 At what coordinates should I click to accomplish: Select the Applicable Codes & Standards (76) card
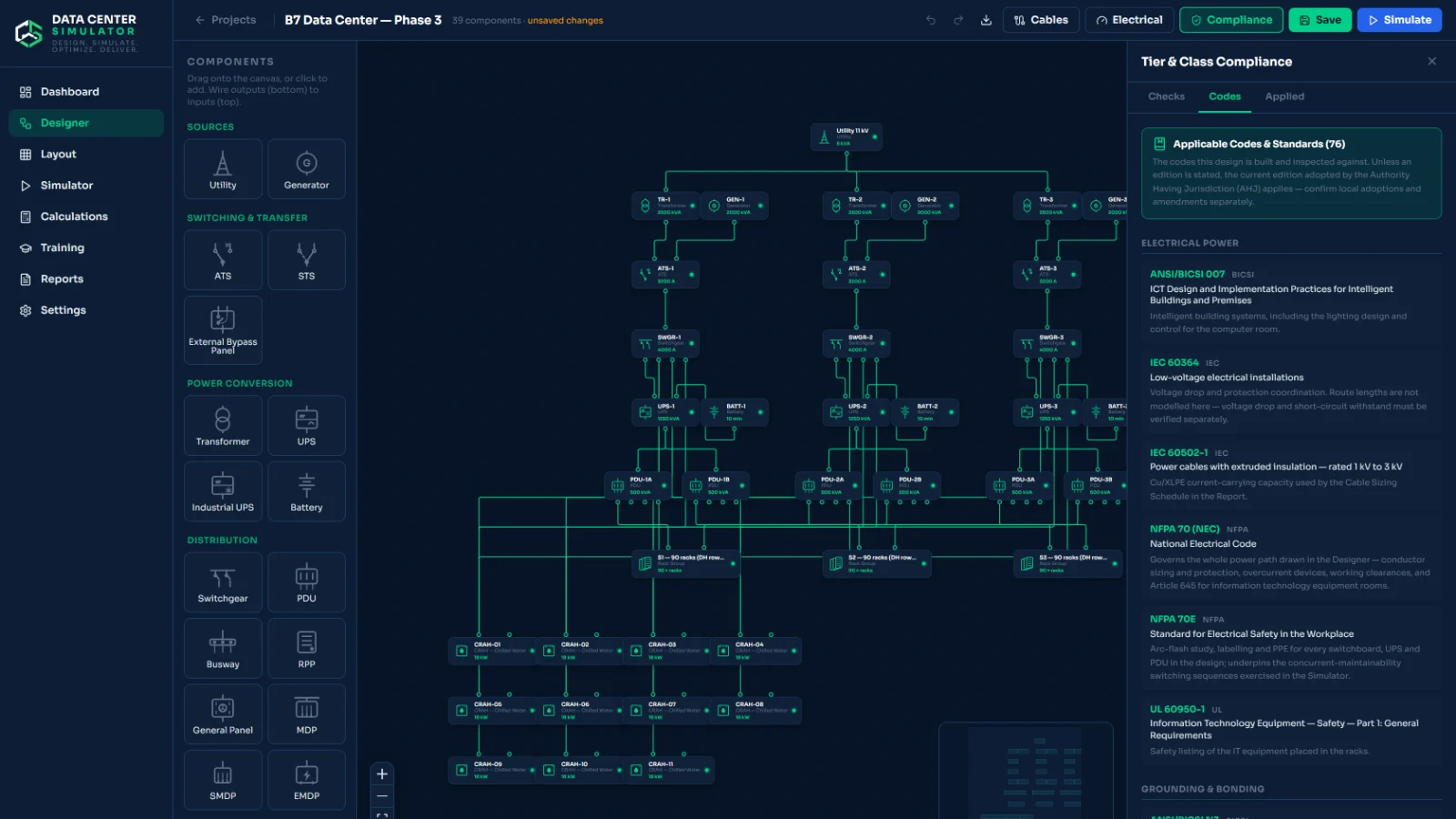tap(1291, 173)
